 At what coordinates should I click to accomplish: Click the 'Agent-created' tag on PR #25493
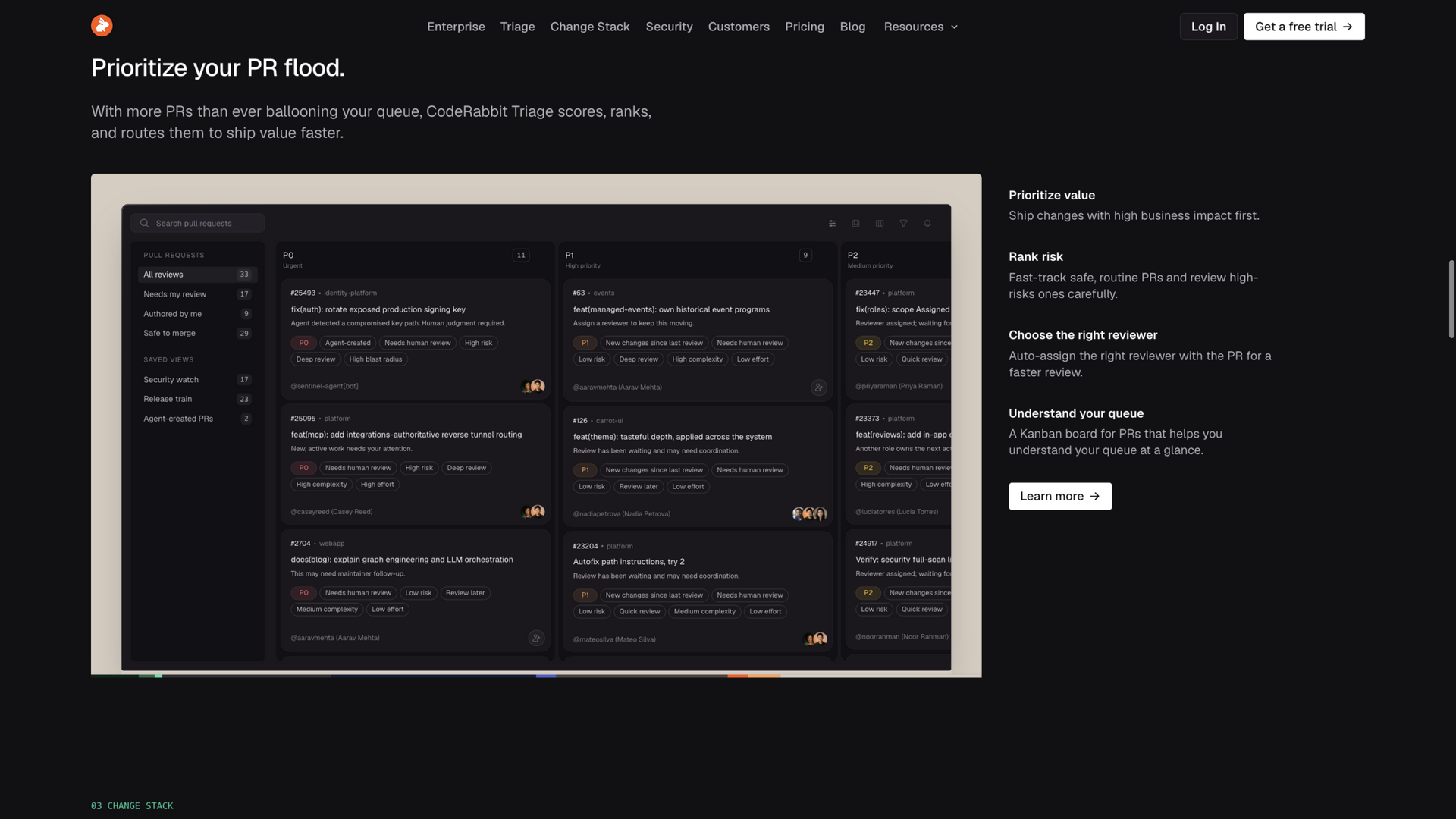coord(347,343)
